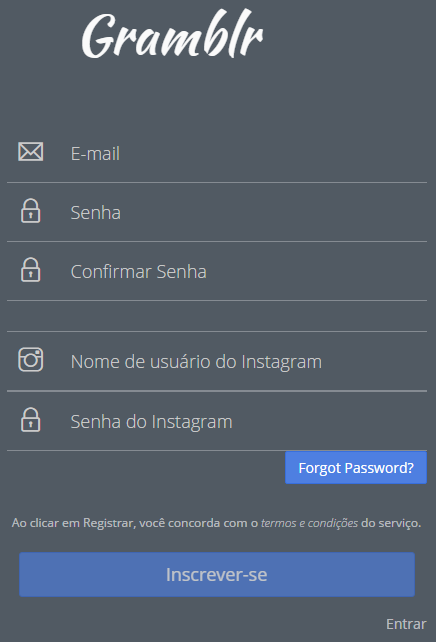Click the Gramblr logo at top
Screen dimensions: 436x642
[x=172, y=35]
